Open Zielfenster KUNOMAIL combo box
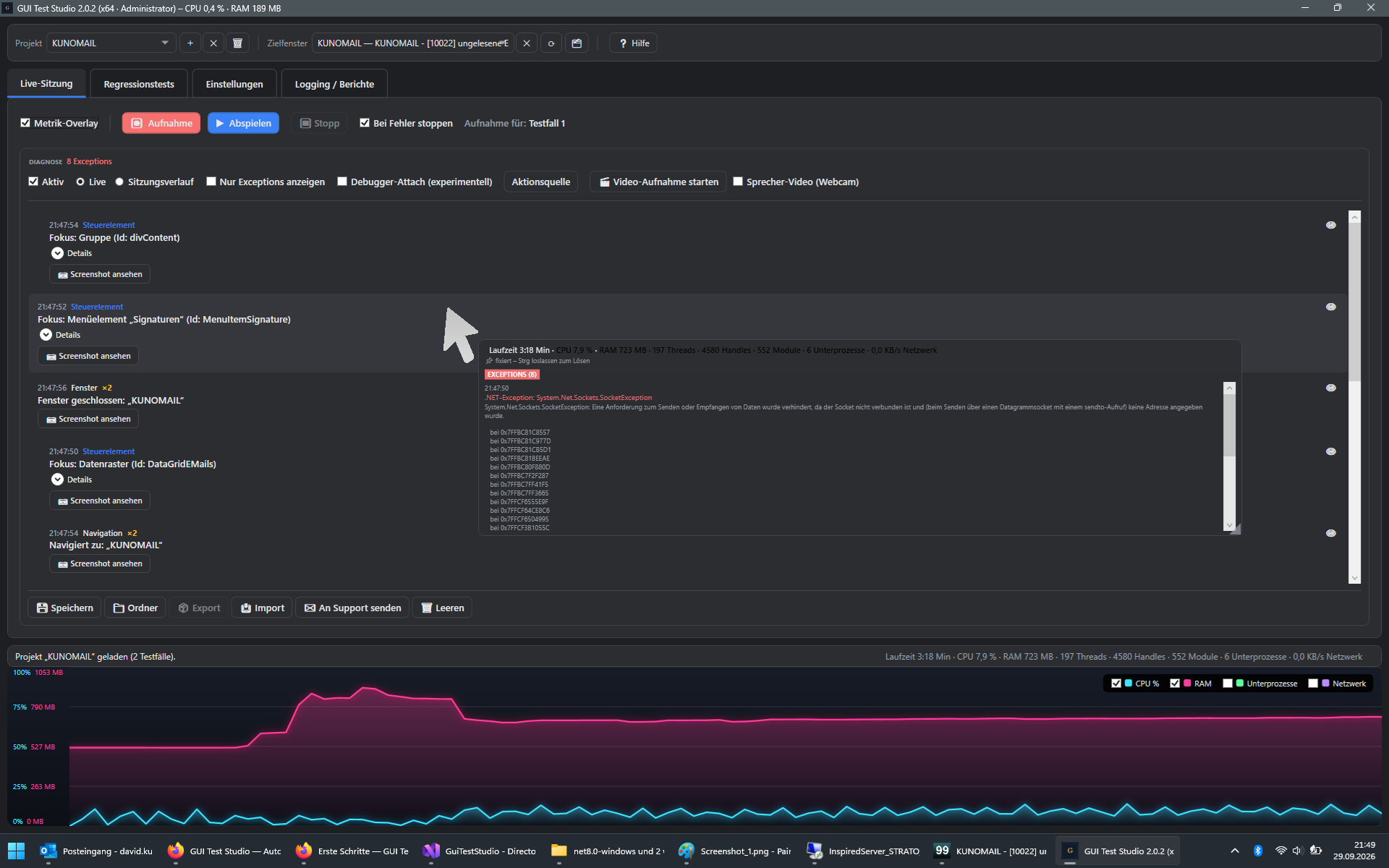1389x868 pixels. tap(413, 43)
